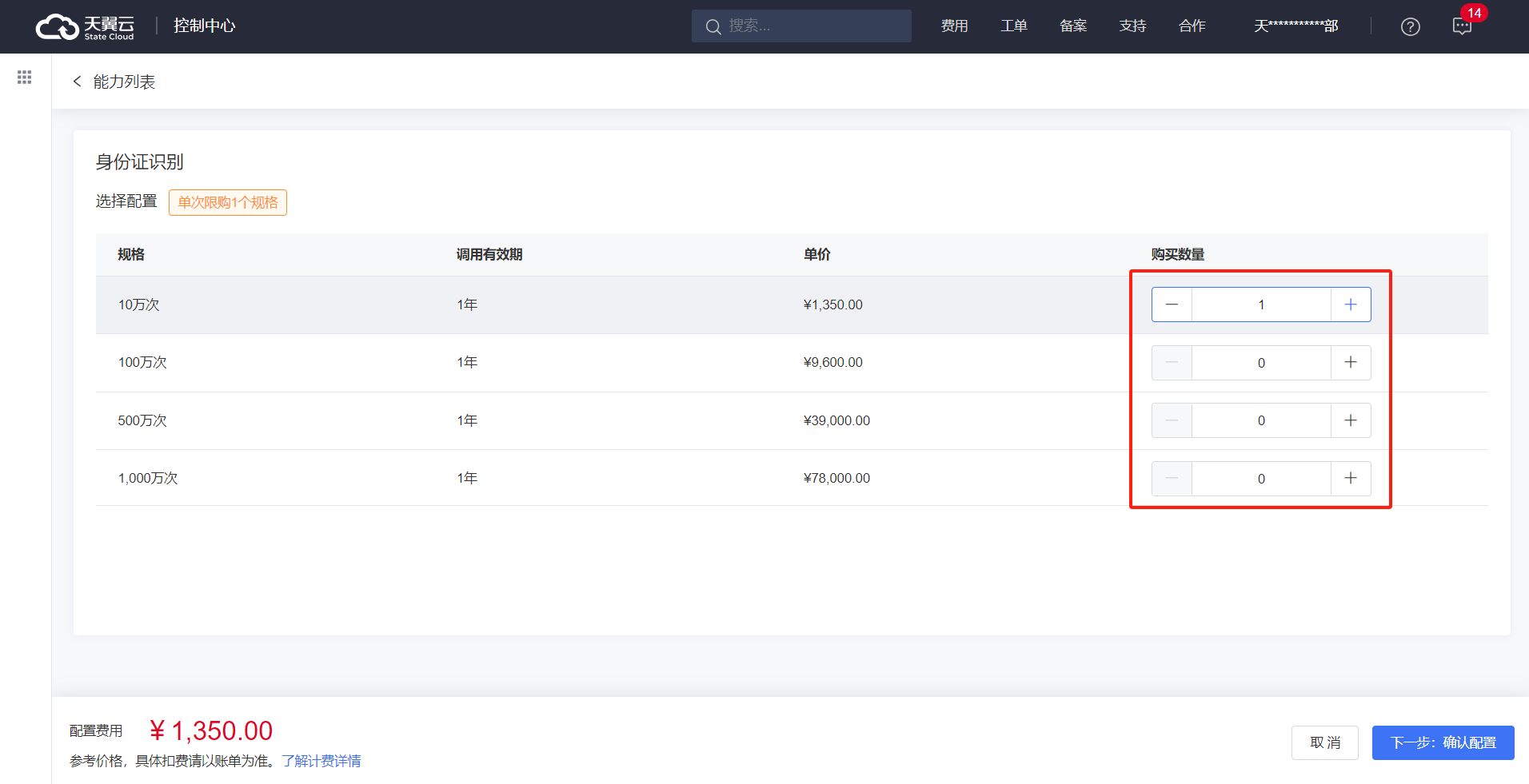
Task: Open the 合作 menu
Action: pyautogui.click(x=1192, y=26)
